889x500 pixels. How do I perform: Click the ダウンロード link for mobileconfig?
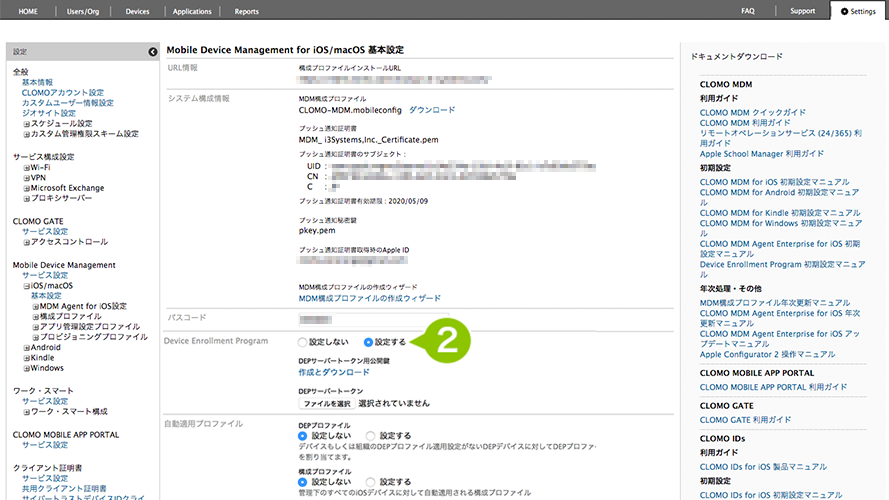[432, 110]
